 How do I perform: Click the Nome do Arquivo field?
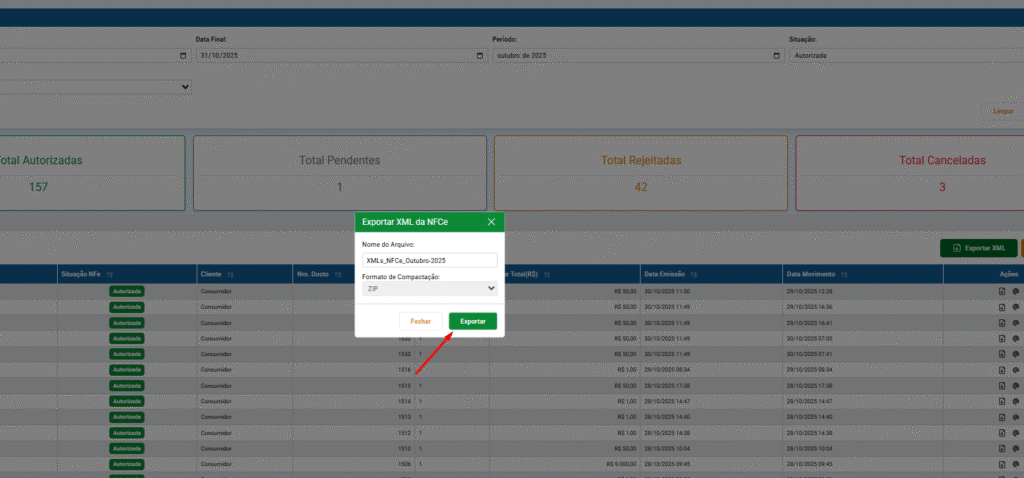click(430, 260)
